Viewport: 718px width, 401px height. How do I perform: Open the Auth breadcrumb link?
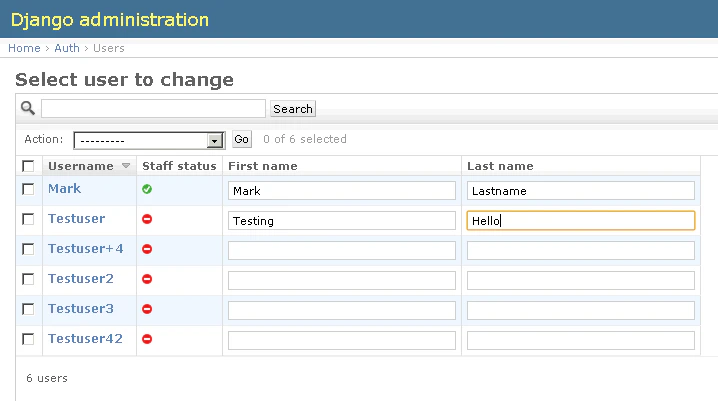tap(67, 48)
